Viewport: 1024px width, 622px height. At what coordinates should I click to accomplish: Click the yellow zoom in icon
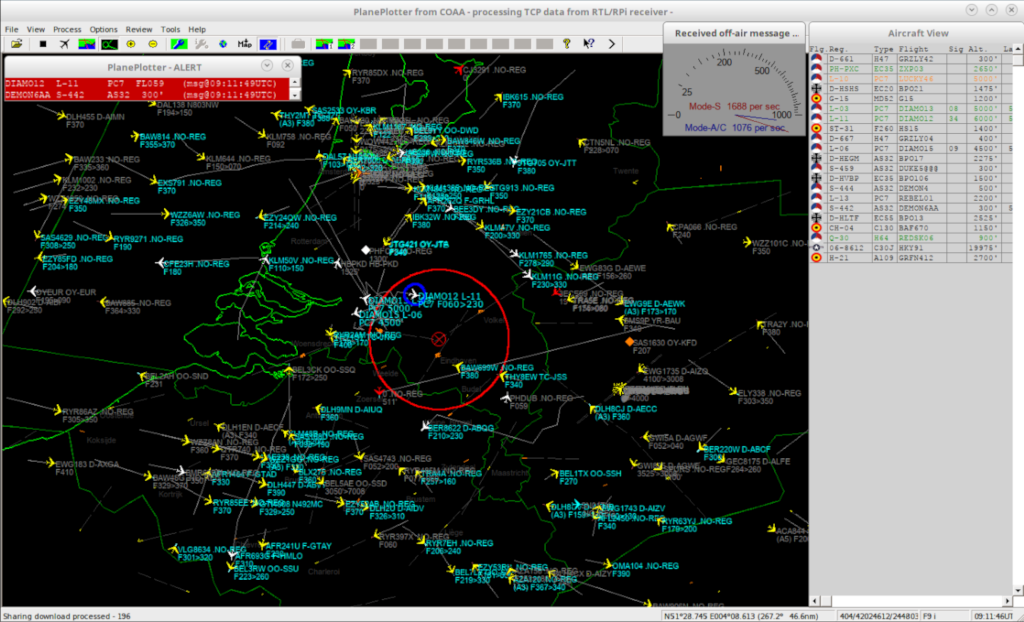coord(131,44)
